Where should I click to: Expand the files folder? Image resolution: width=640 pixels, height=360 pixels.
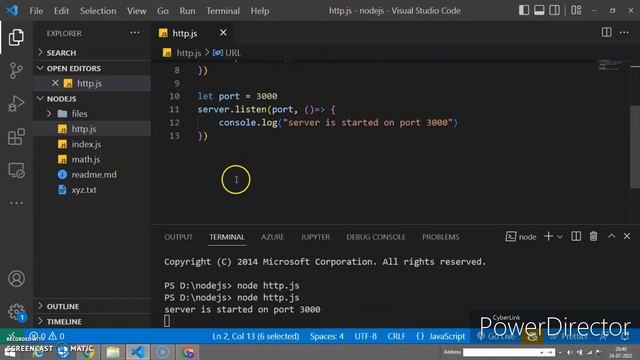[92, 113]
